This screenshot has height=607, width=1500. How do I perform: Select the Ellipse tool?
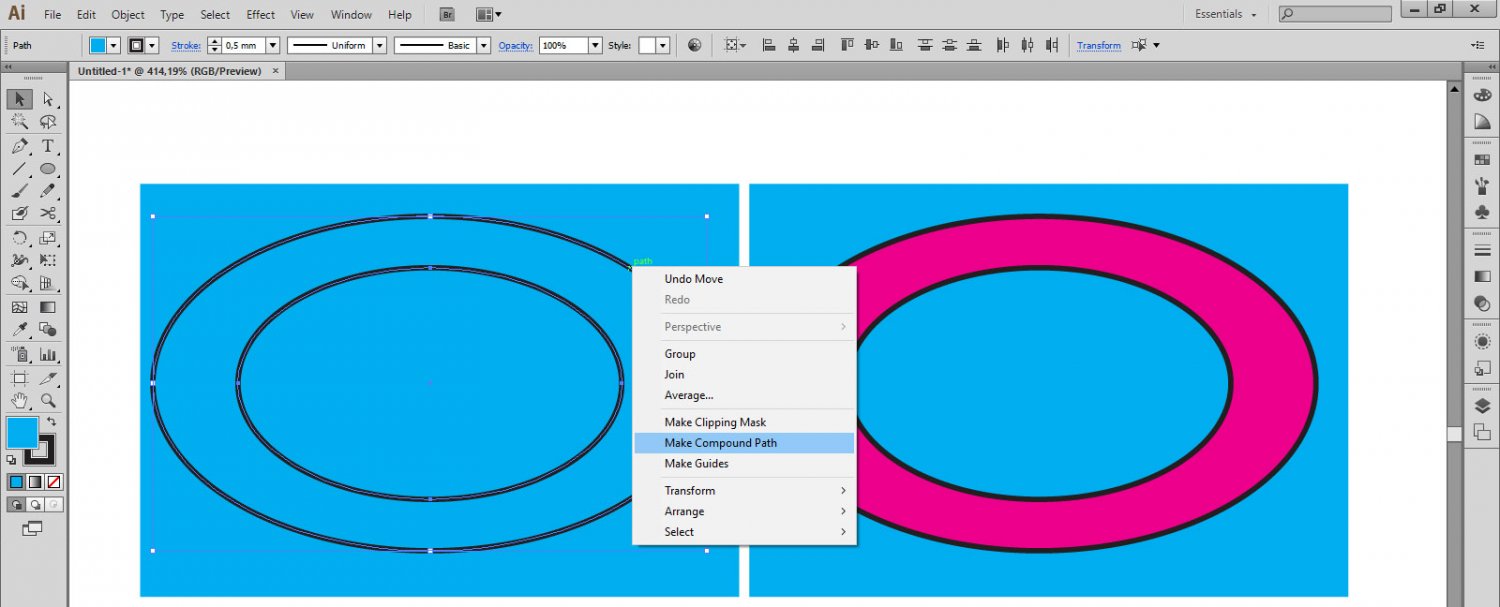coord(47,169)
